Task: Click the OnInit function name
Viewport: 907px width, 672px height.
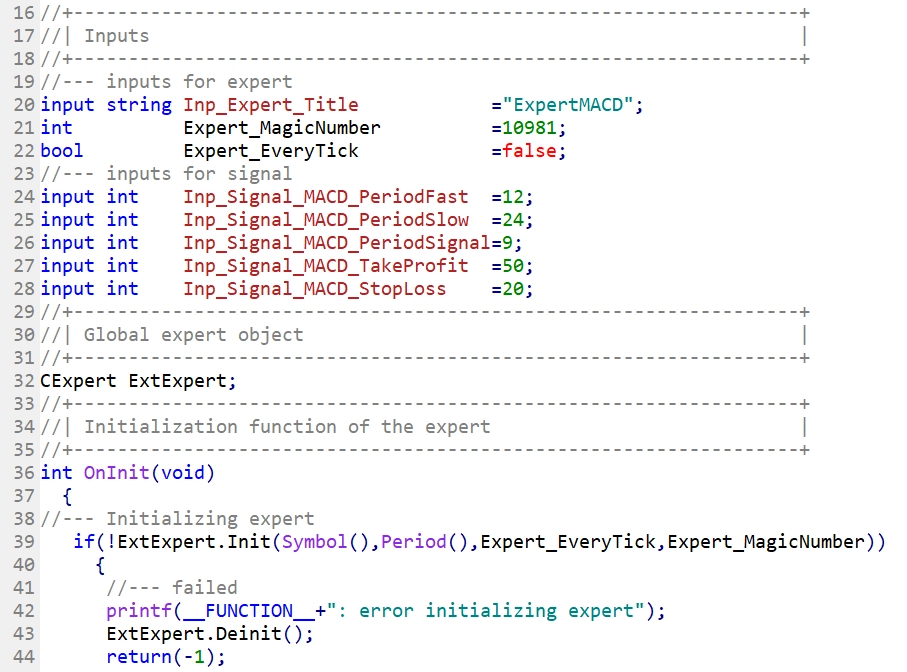Action: pos(116,473)
